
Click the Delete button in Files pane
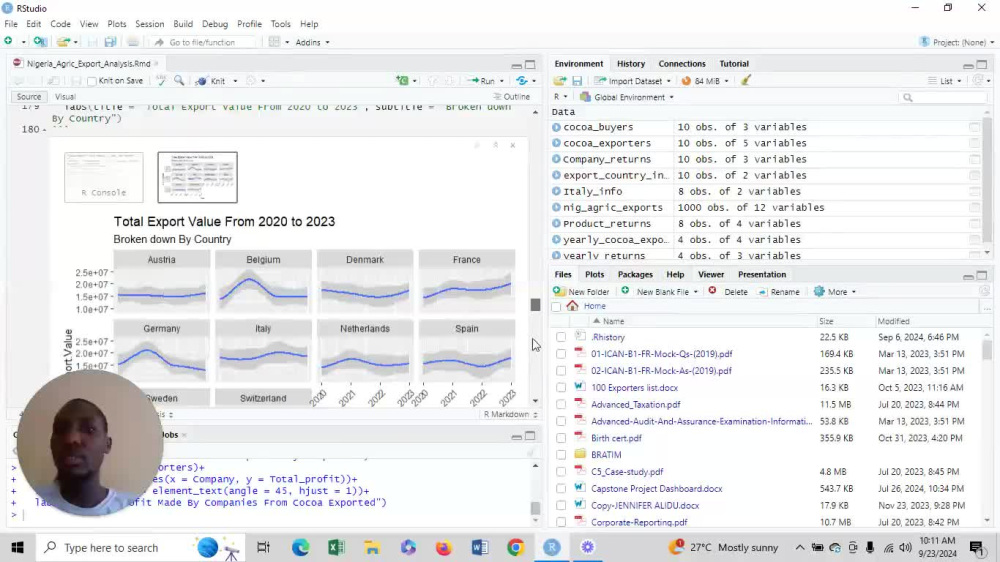click(x=728, y=292)
